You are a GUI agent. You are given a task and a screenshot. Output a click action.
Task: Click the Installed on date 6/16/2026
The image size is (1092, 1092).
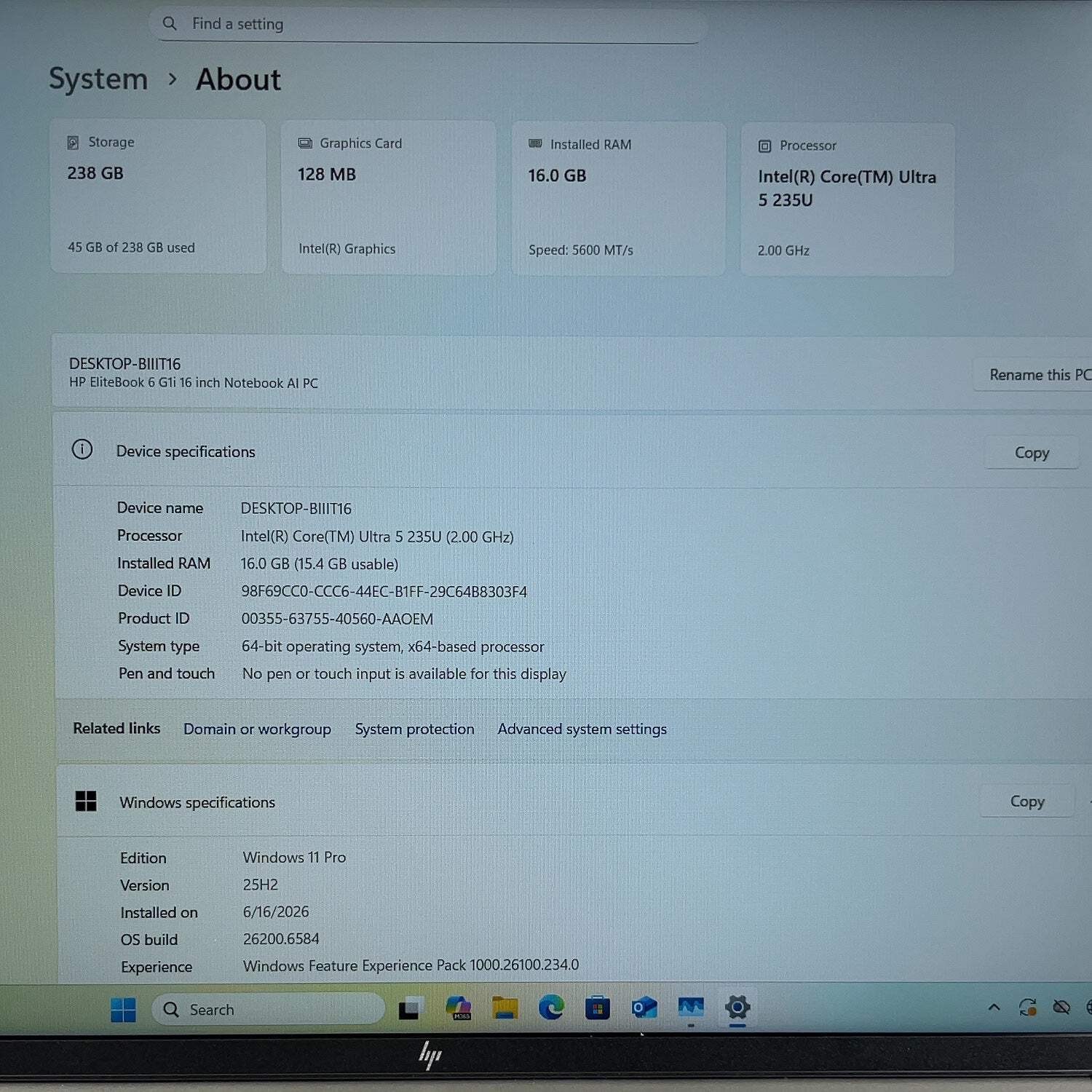[276, 911]
